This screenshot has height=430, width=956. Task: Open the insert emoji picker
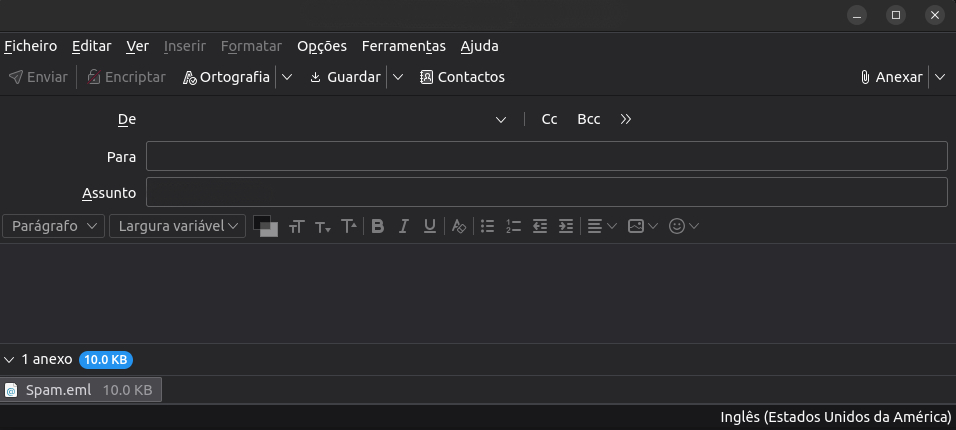pyautogui.click(x=683, y=226)
